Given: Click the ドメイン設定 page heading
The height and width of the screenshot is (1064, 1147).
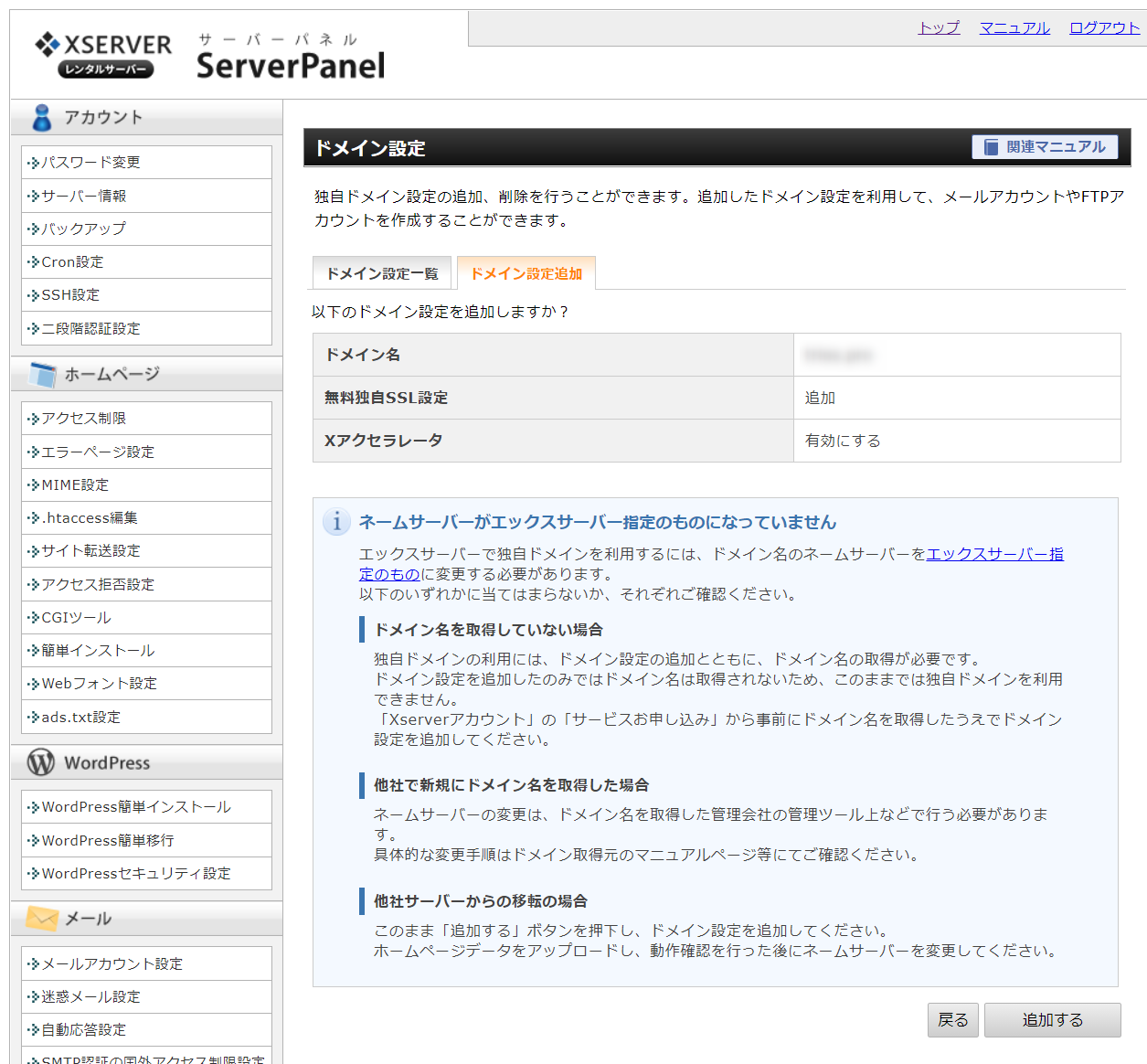Looking at the screenshot, I should tap(370, 148).
